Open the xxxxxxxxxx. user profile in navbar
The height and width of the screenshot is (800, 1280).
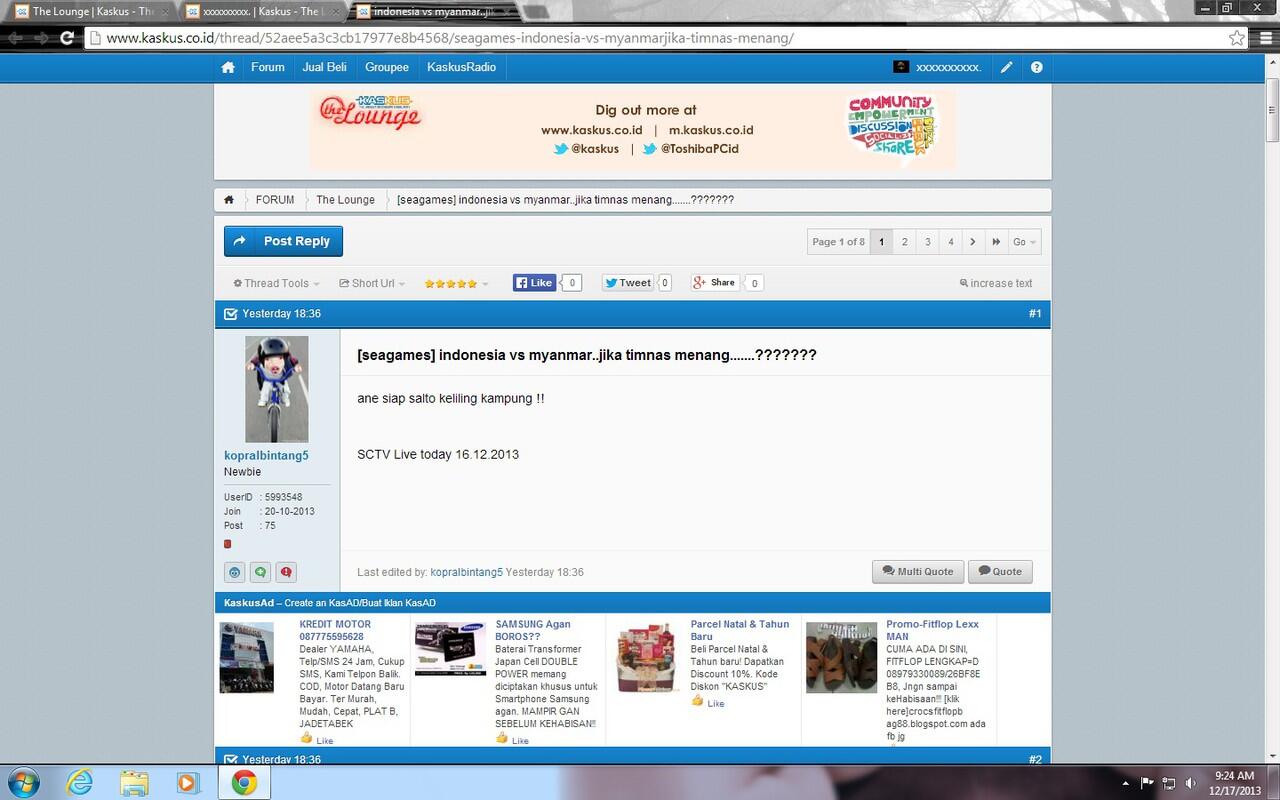[x=938, y=67]
